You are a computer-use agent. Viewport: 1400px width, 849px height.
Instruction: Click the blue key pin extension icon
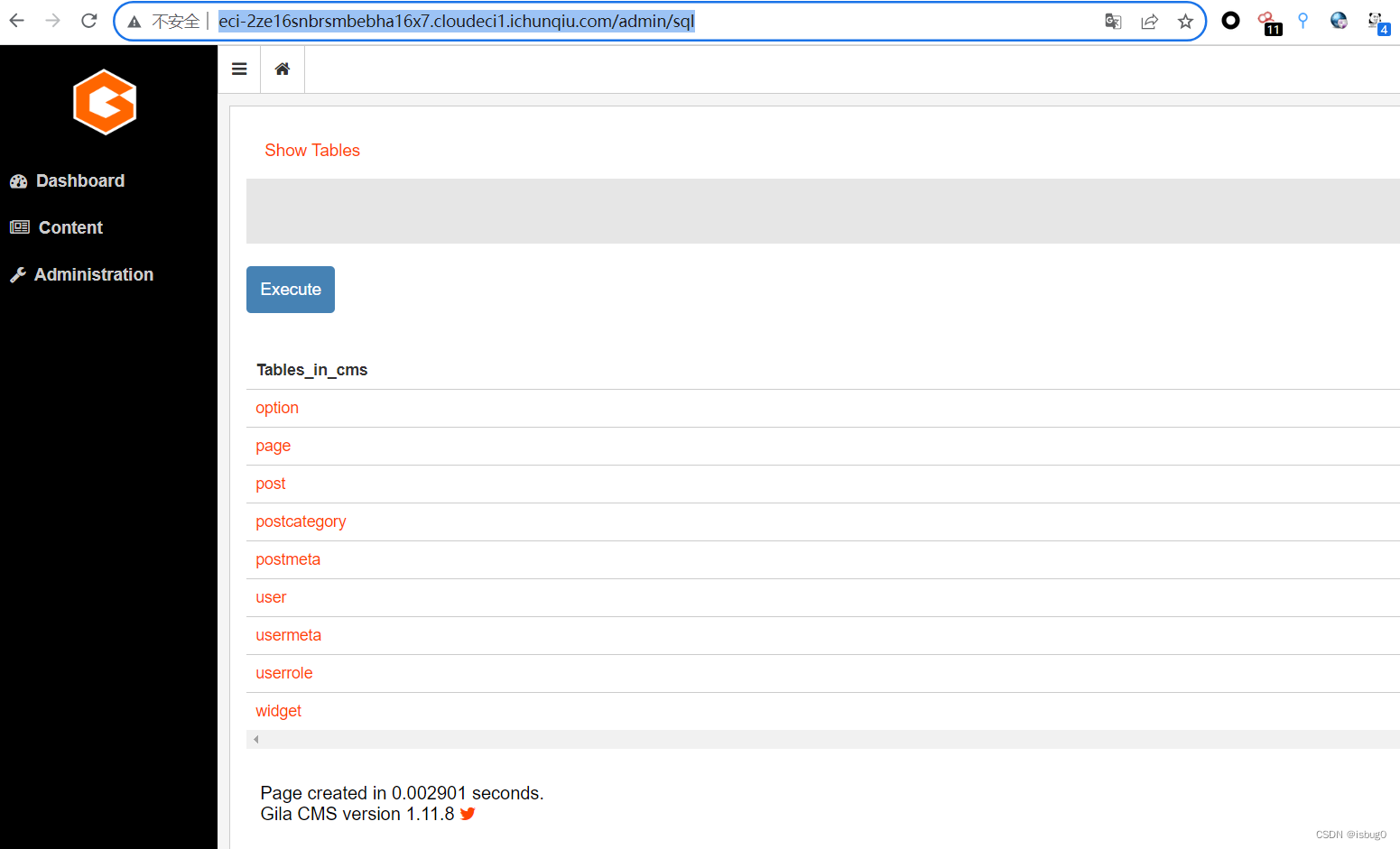pos(1303,21)
